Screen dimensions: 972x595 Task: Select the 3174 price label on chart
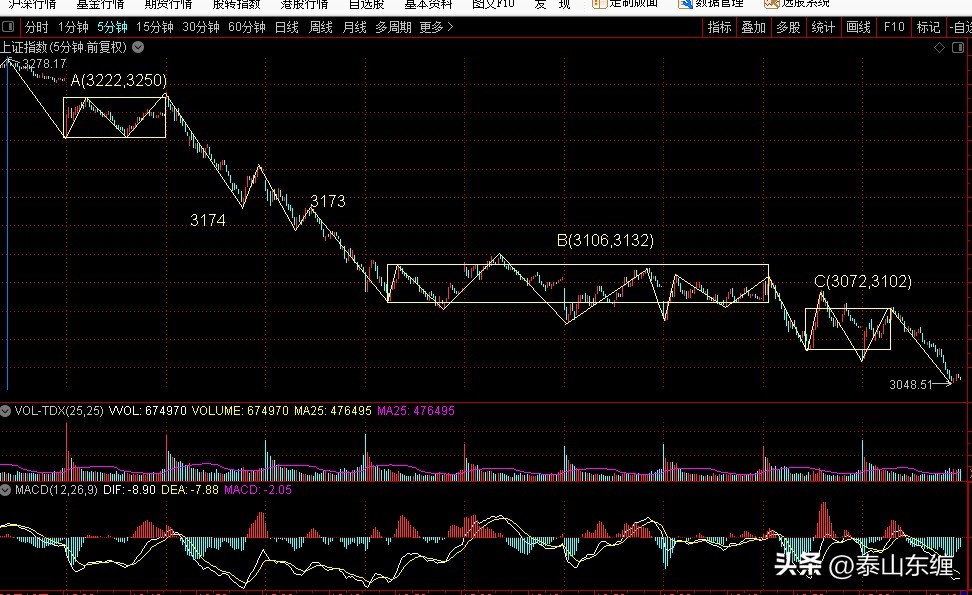click(x=208, y=220)
